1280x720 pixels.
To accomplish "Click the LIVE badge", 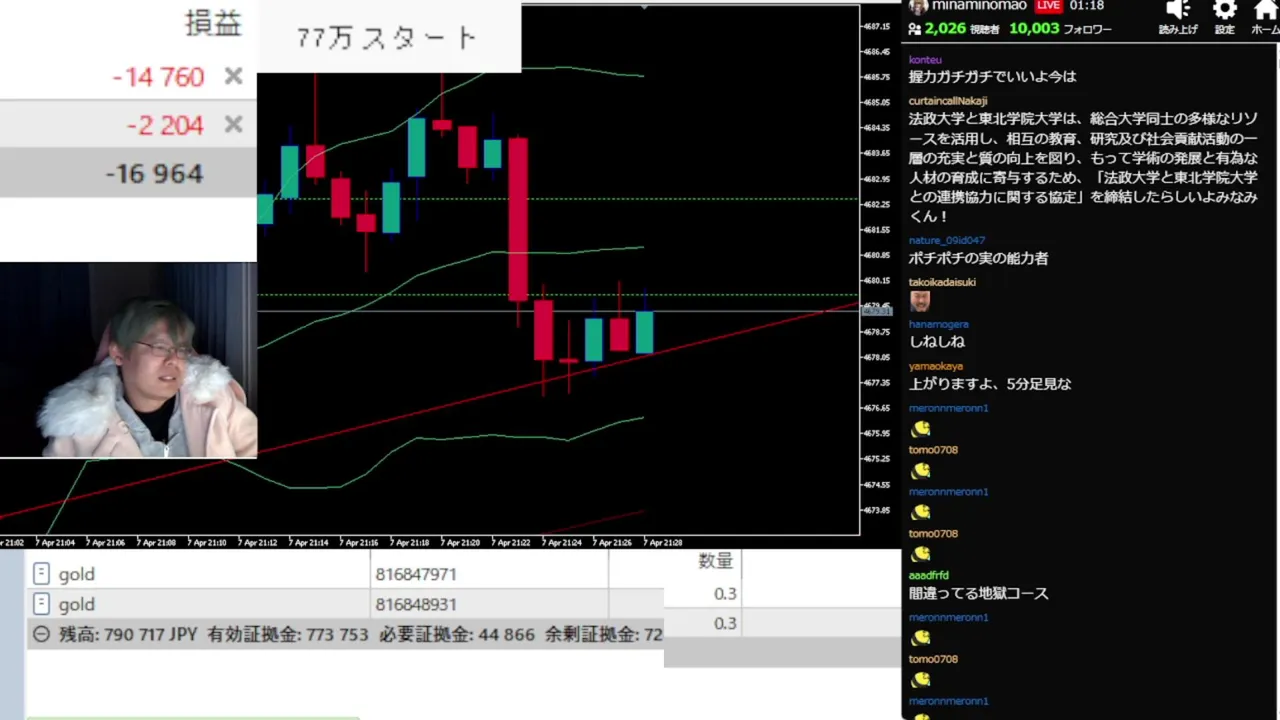I will click(1048, 6).
